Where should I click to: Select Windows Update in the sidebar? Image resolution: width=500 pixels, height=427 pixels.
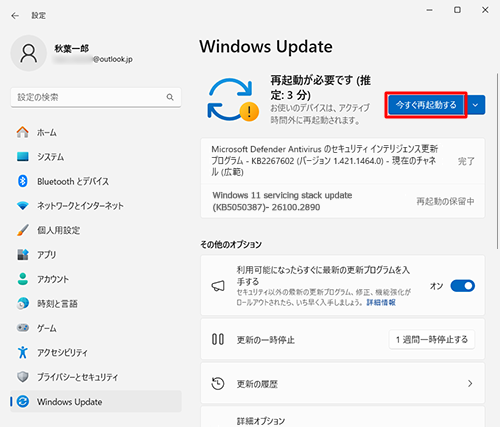tap(96, 401)
